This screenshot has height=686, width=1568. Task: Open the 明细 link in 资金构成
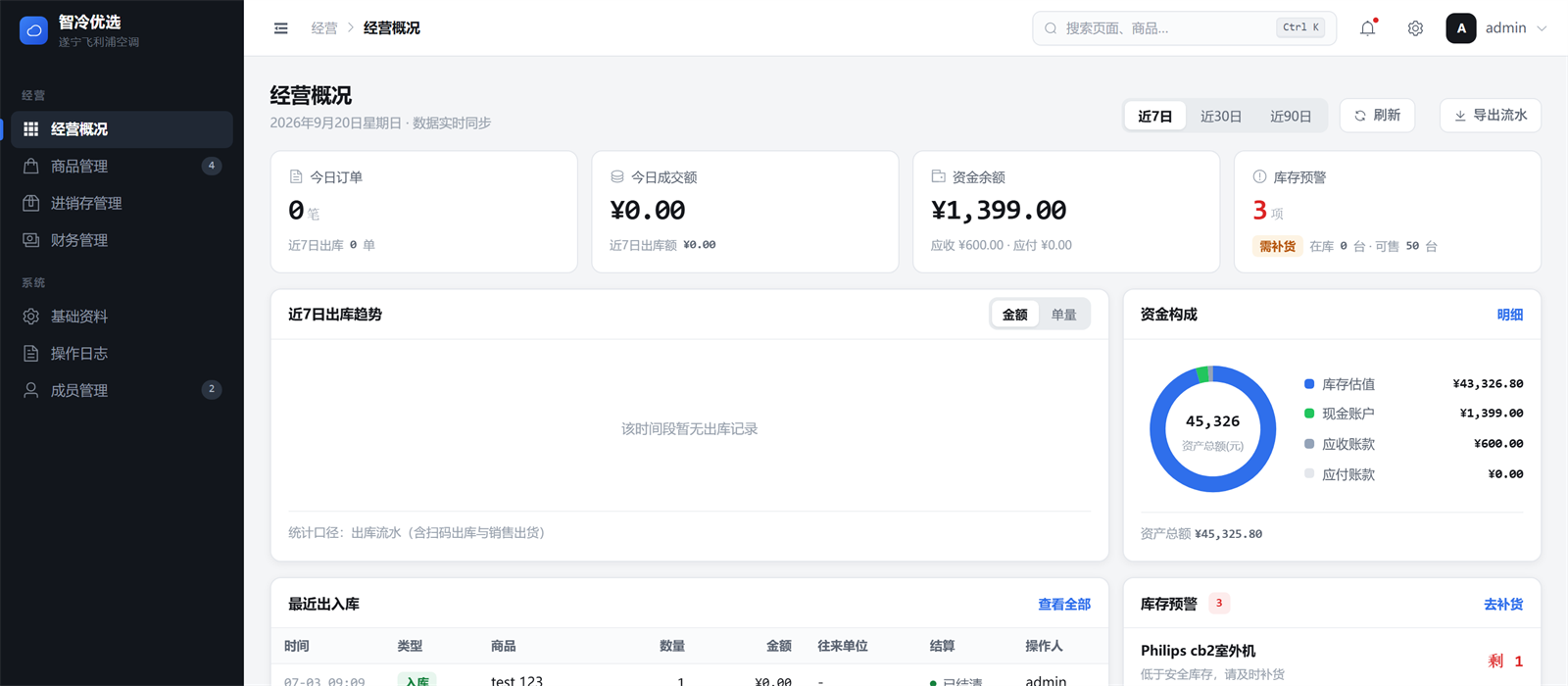click(x=1510, y=315)
